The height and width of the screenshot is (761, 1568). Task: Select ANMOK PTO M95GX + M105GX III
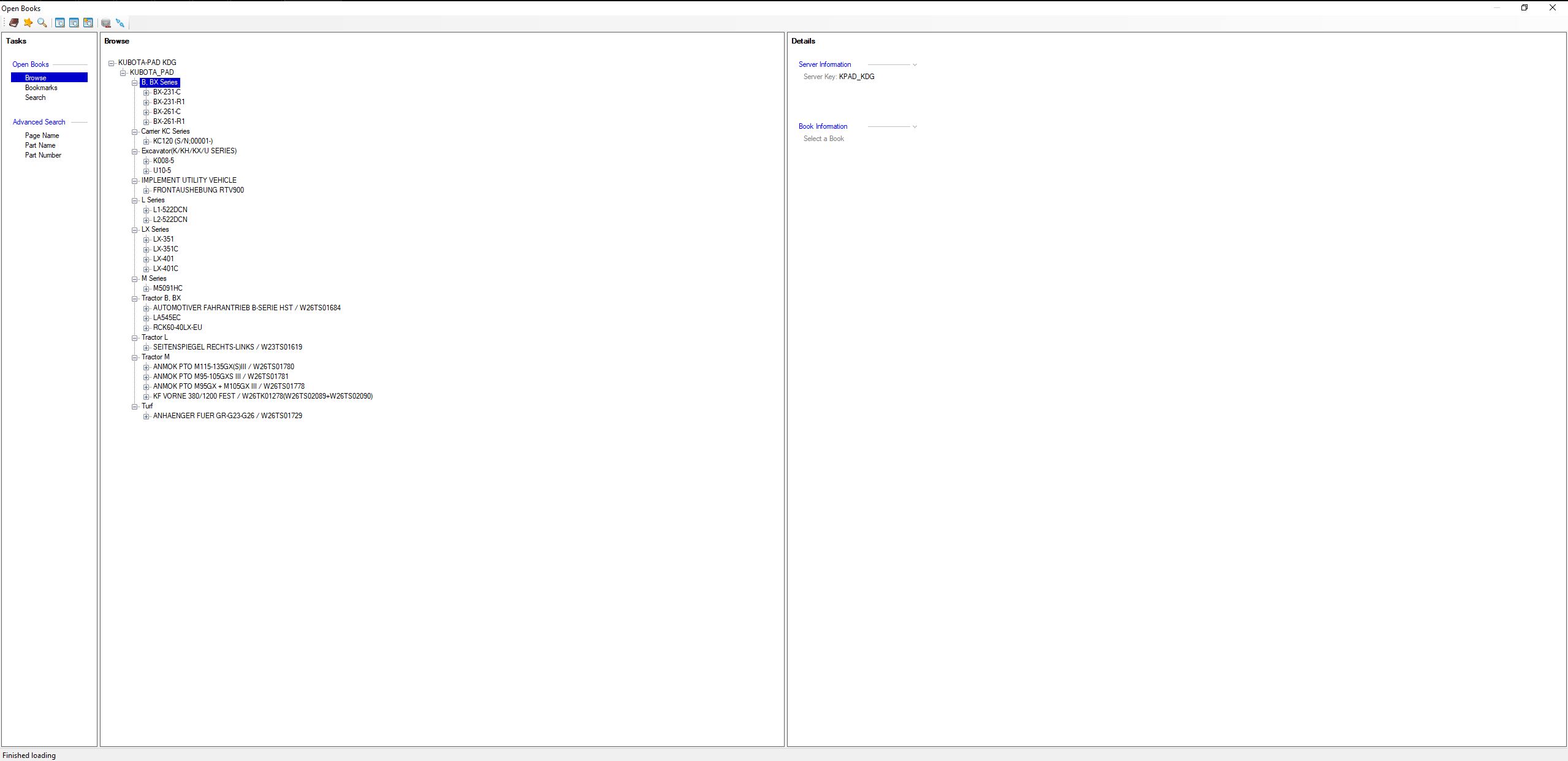[229, 386]
